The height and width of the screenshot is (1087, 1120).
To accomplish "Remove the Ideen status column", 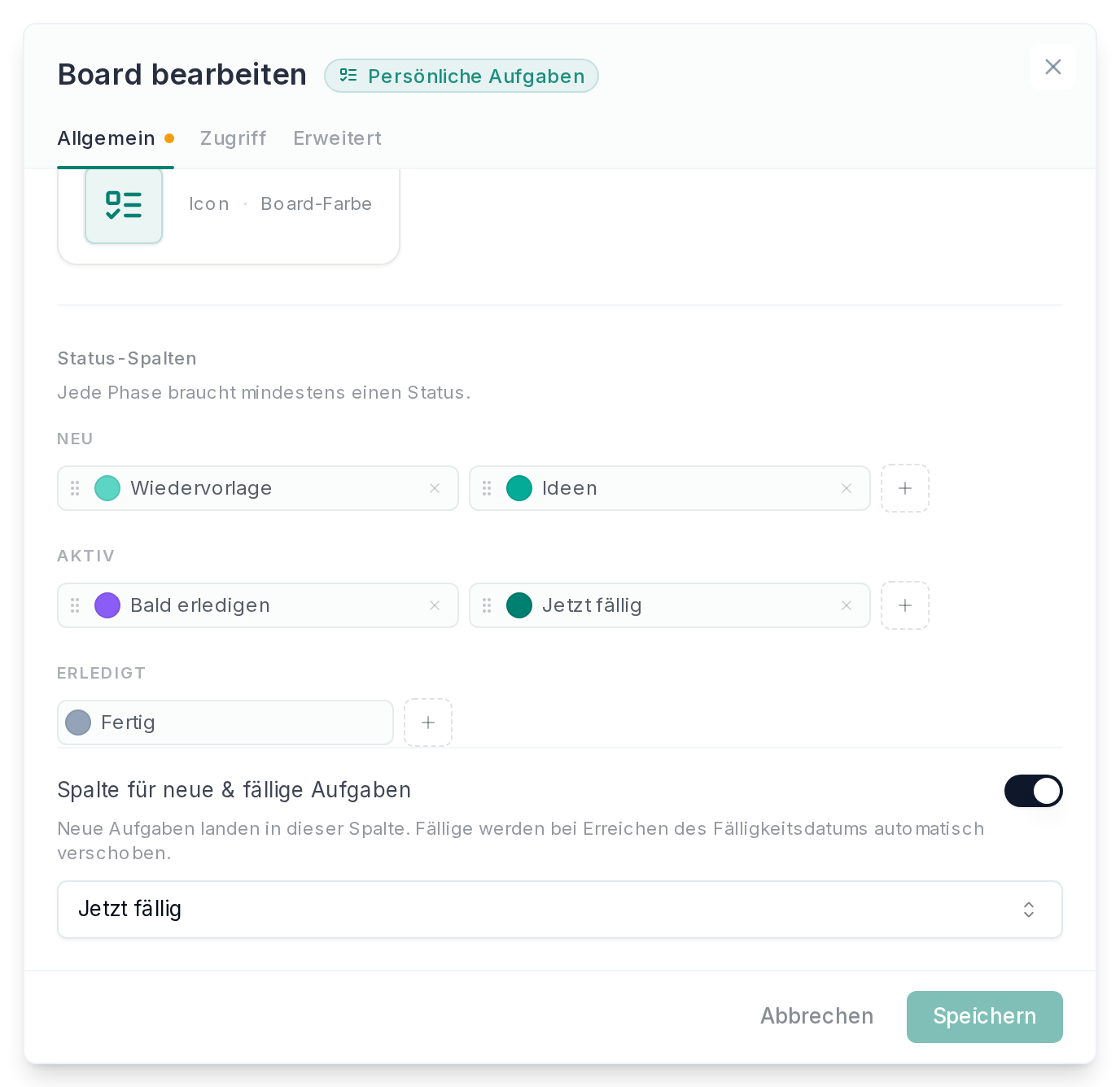I will pos(847,488).
